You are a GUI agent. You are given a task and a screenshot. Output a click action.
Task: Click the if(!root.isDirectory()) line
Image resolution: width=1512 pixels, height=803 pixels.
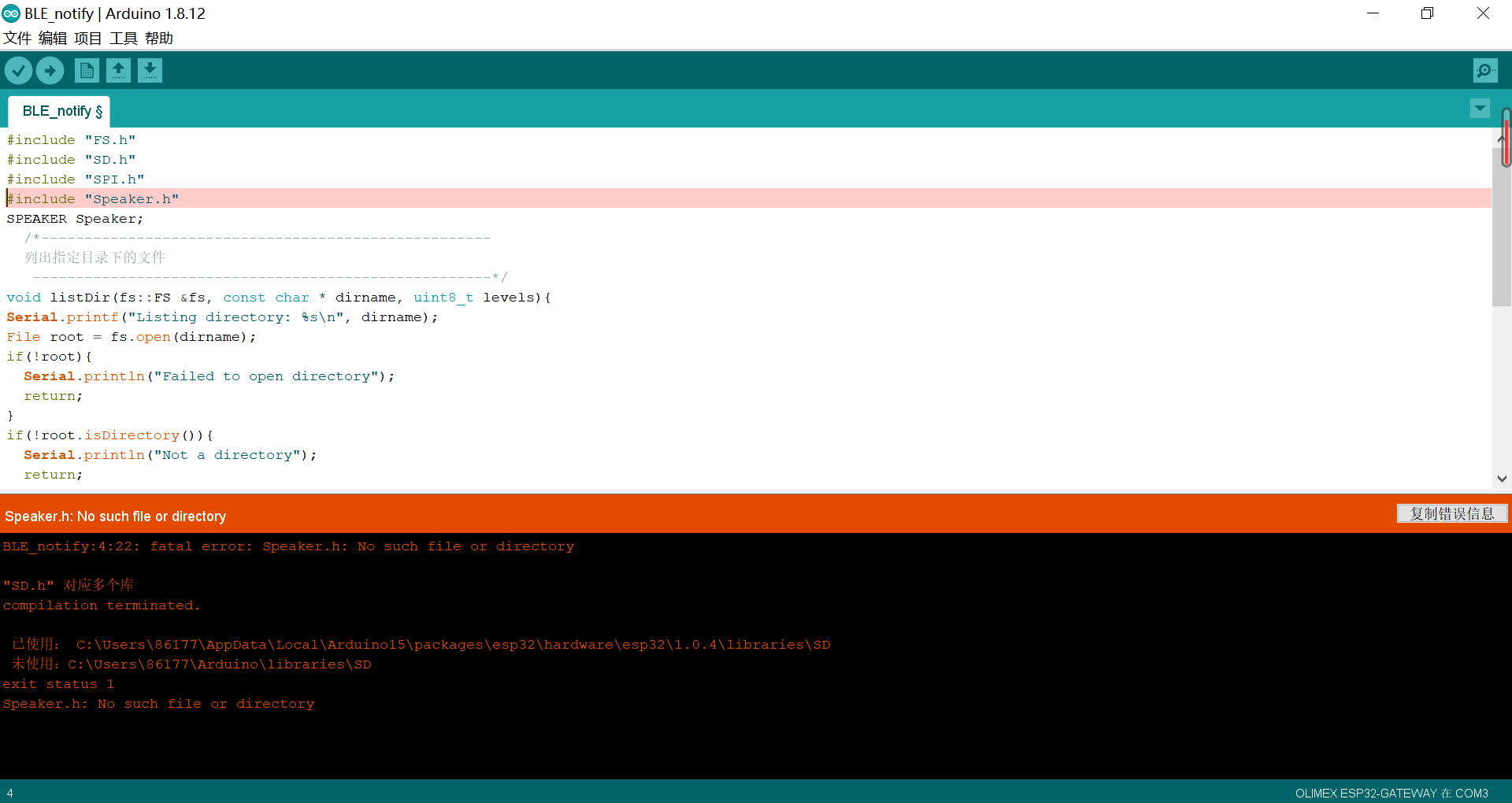[110, 435]
